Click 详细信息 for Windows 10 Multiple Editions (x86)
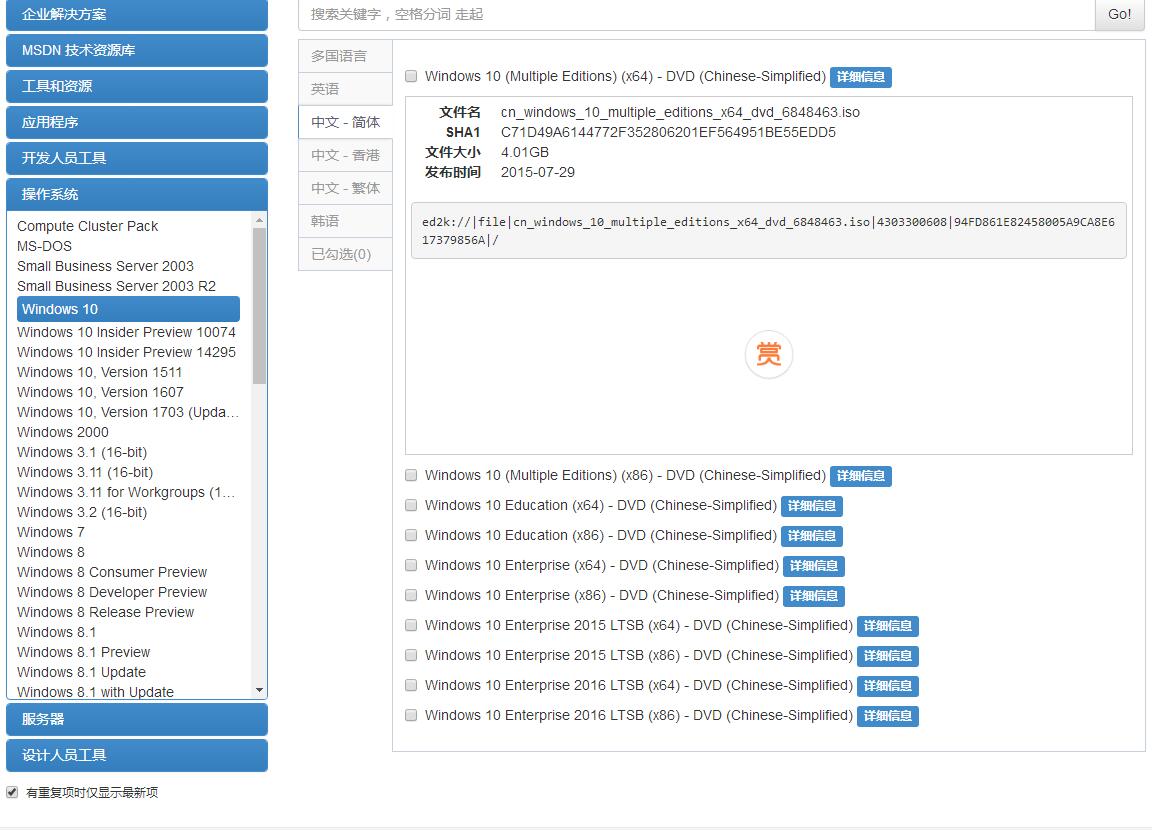1152x830 pixels. coord(860,476)
